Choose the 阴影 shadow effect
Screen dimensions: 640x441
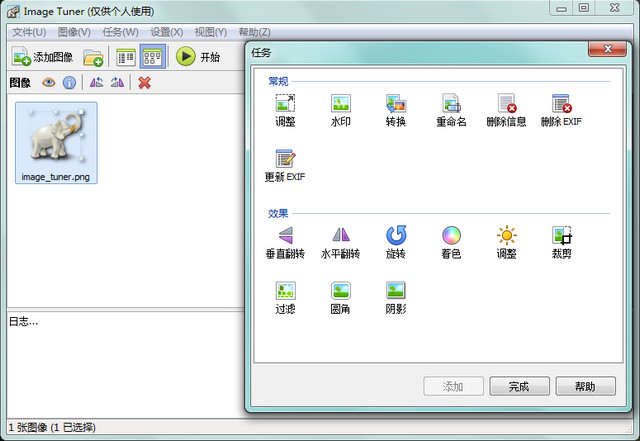click(x=396, y=298)
